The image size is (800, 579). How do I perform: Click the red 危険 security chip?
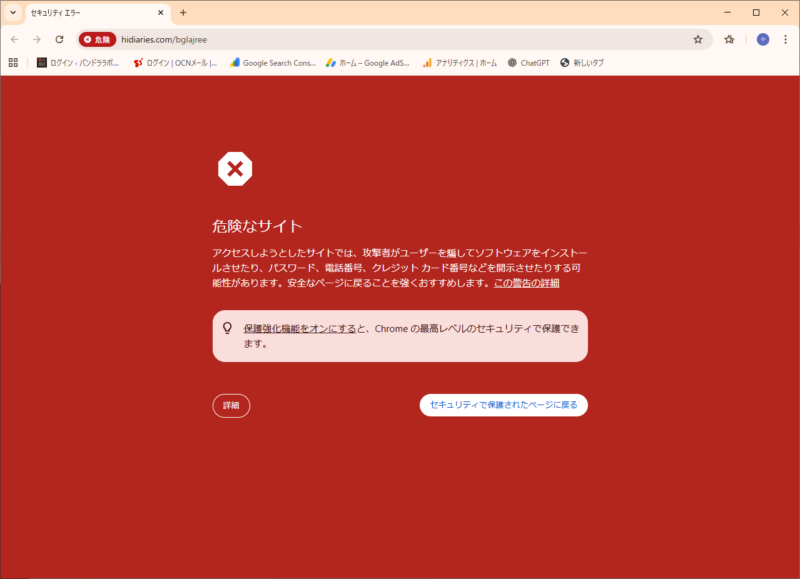click(x=98, y=39)
